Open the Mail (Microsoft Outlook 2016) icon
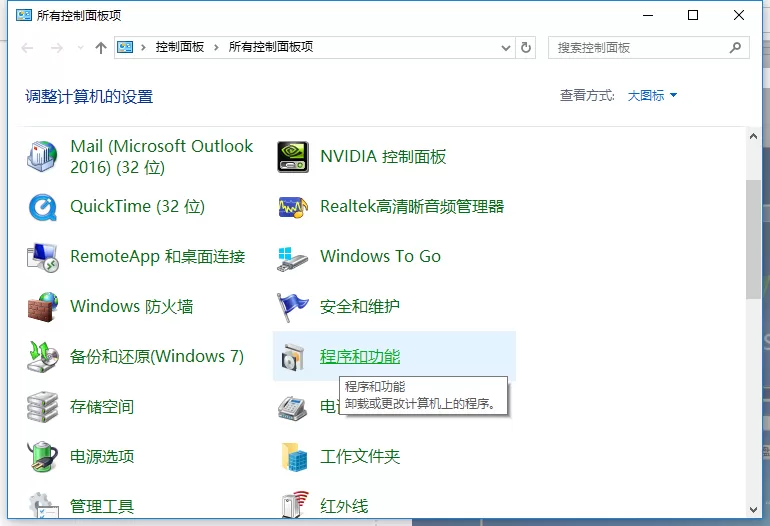Image resolution: width=770 pixels, height=526 pixels. click(42, 156)
